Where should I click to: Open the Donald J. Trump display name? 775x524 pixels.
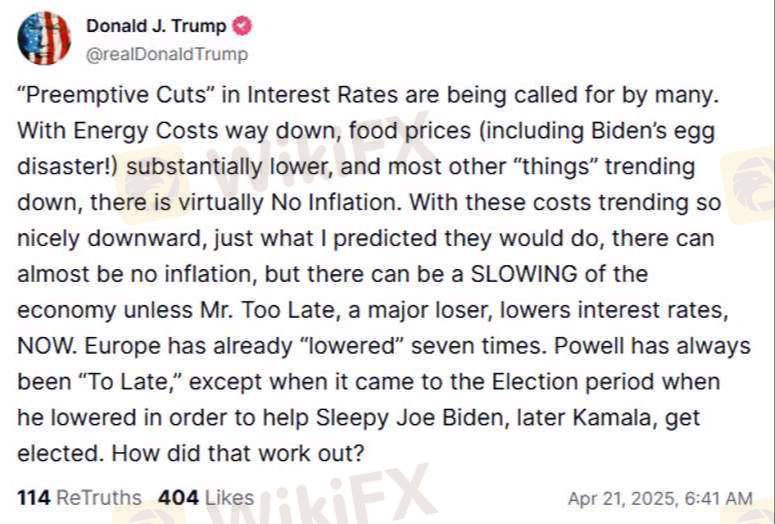coord(156,26)
